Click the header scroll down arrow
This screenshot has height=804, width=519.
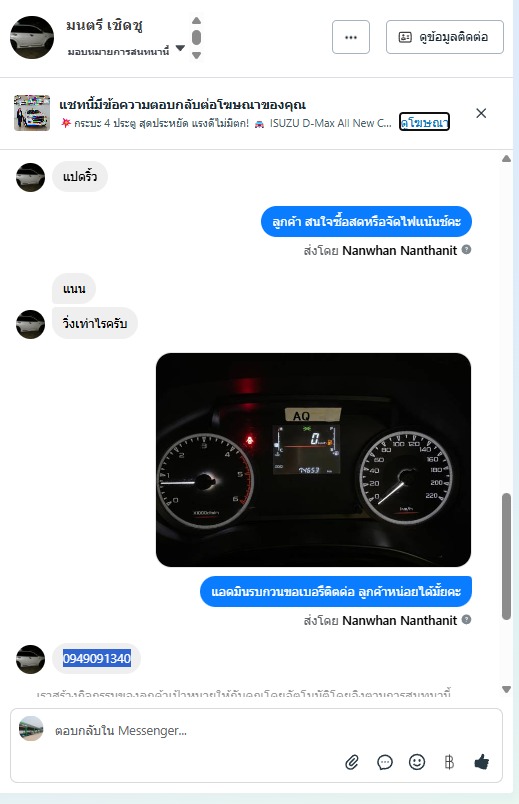coord(196,55)
